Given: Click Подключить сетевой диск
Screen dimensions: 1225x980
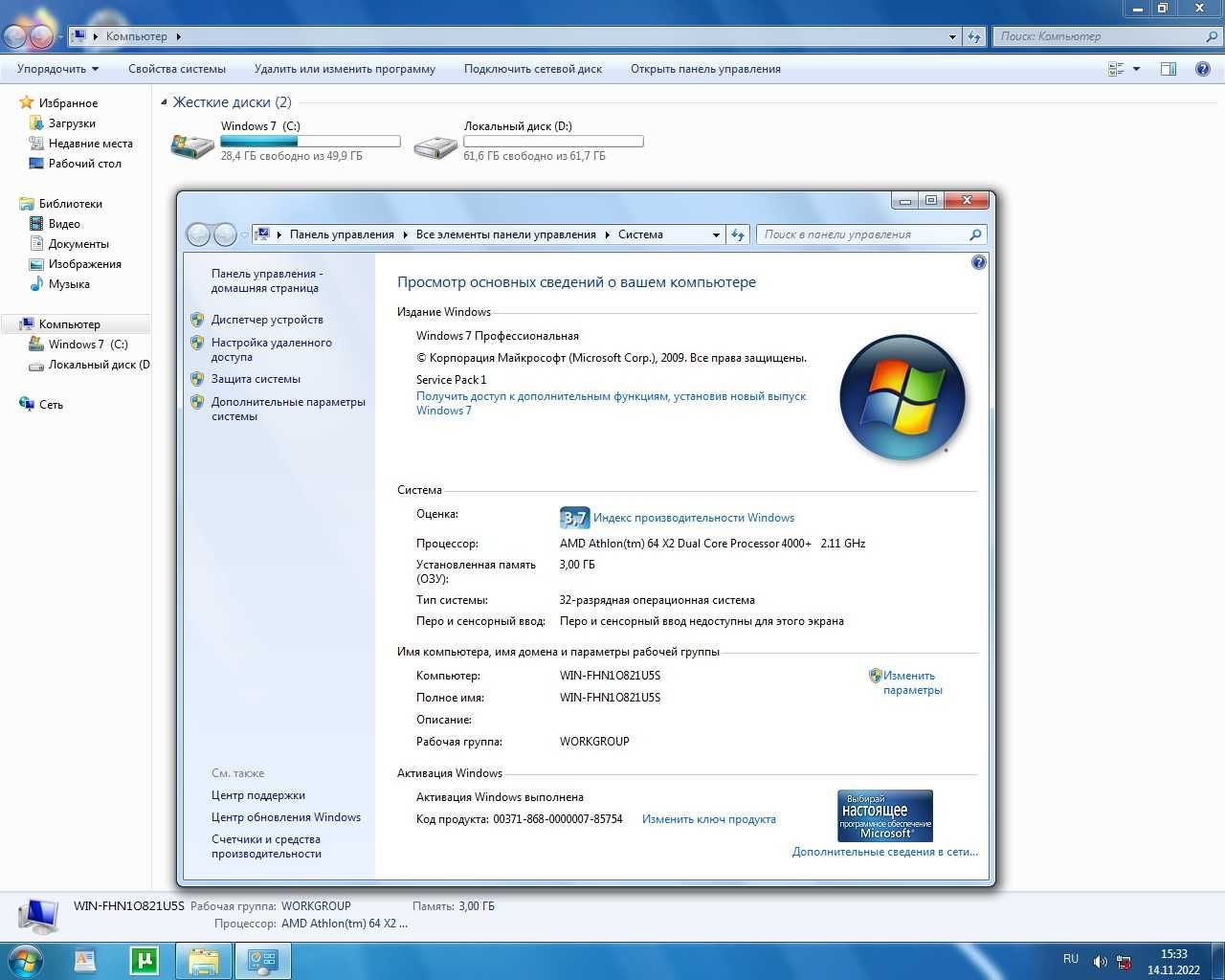Looking at the screenshot, I should click(533, 69).
